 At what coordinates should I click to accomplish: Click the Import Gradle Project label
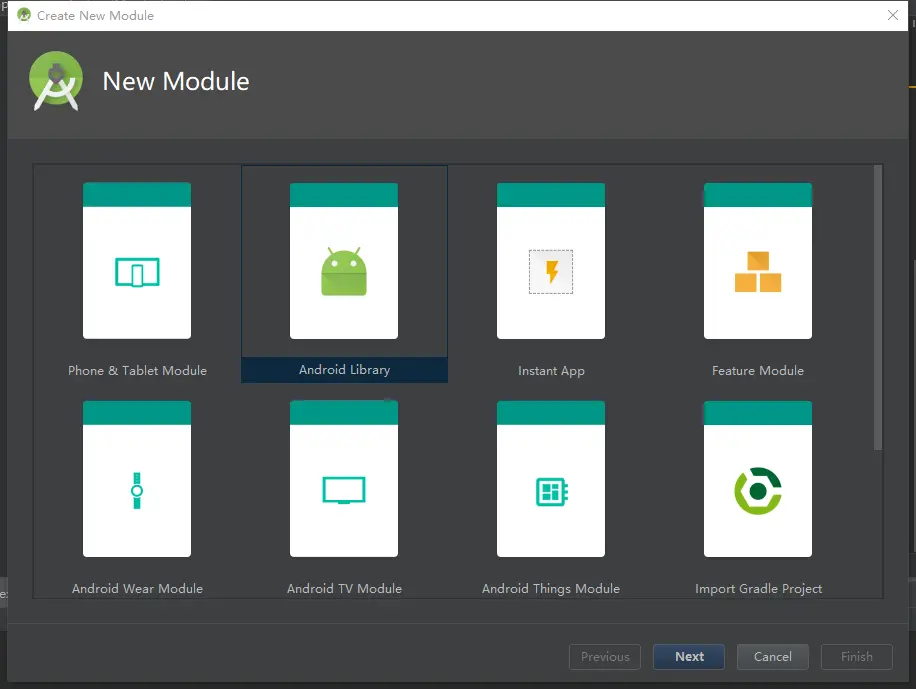[x=758, y=589]
